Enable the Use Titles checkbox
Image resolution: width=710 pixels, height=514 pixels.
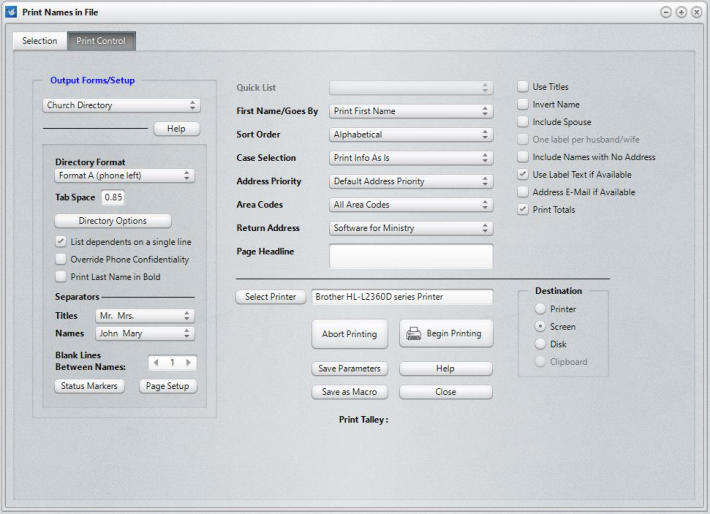coord(523,87)
